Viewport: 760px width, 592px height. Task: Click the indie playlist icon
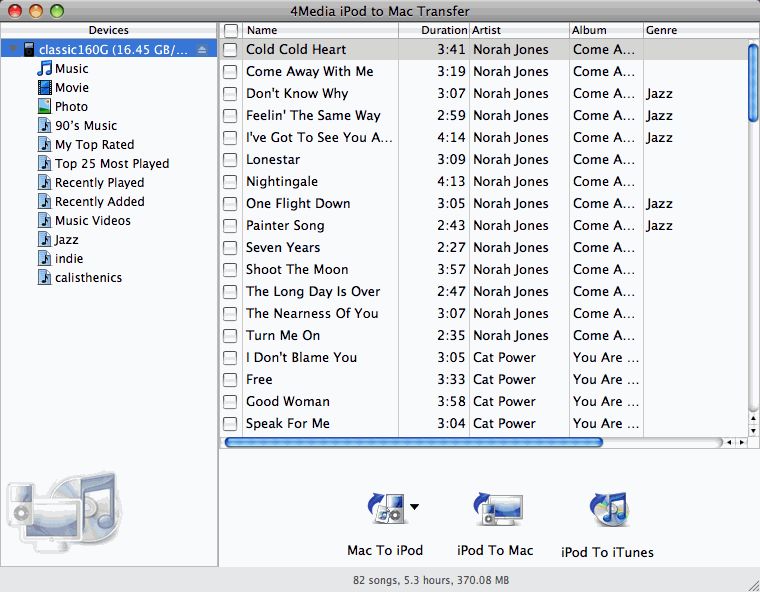pos(45,258)
